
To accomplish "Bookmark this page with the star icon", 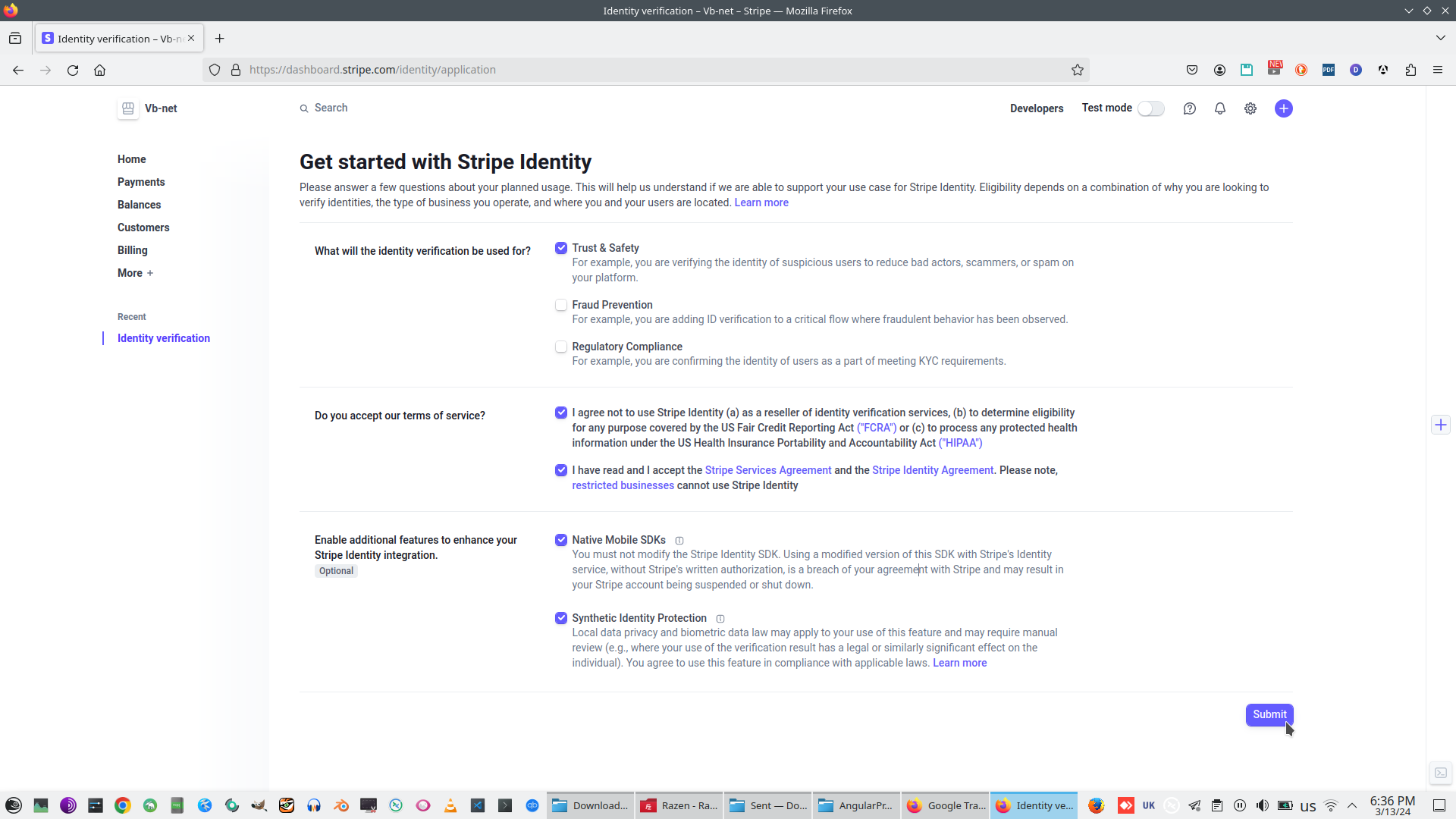I will (1077, 70).
